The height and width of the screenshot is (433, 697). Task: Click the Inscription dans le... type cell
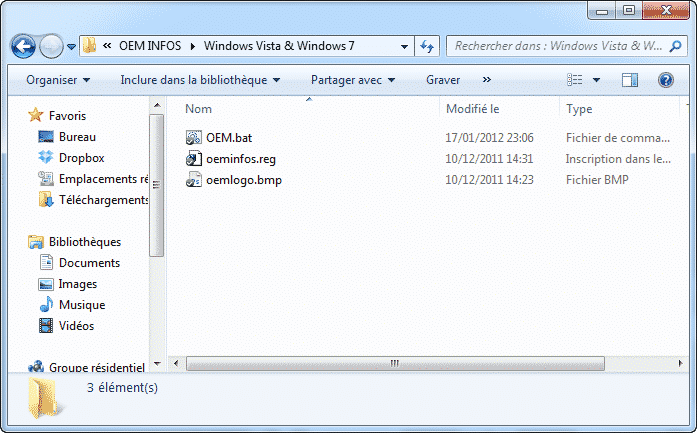point(618,159)
